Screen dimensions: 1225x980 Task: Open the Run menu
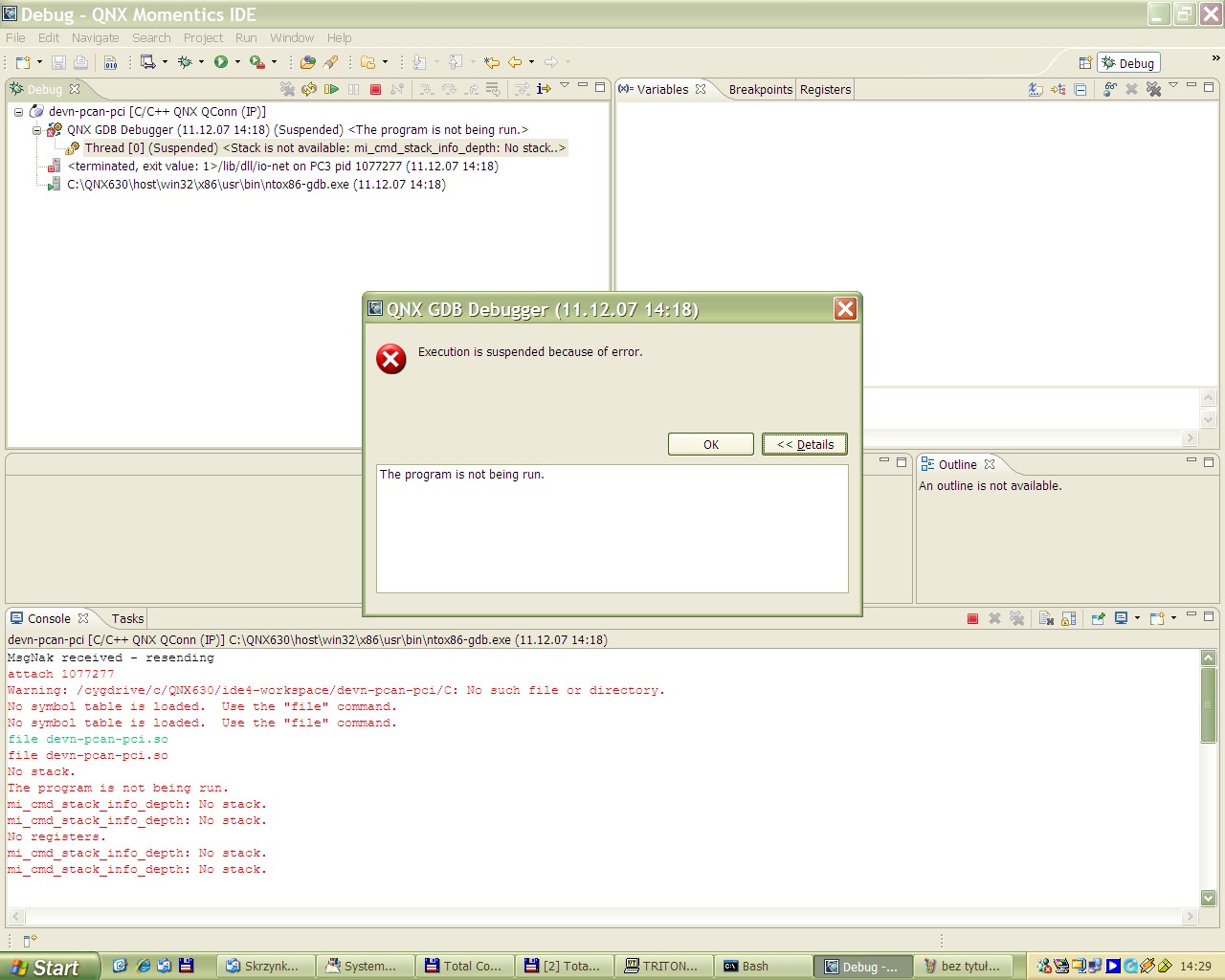pyautogui.click(x=246, y=38)
